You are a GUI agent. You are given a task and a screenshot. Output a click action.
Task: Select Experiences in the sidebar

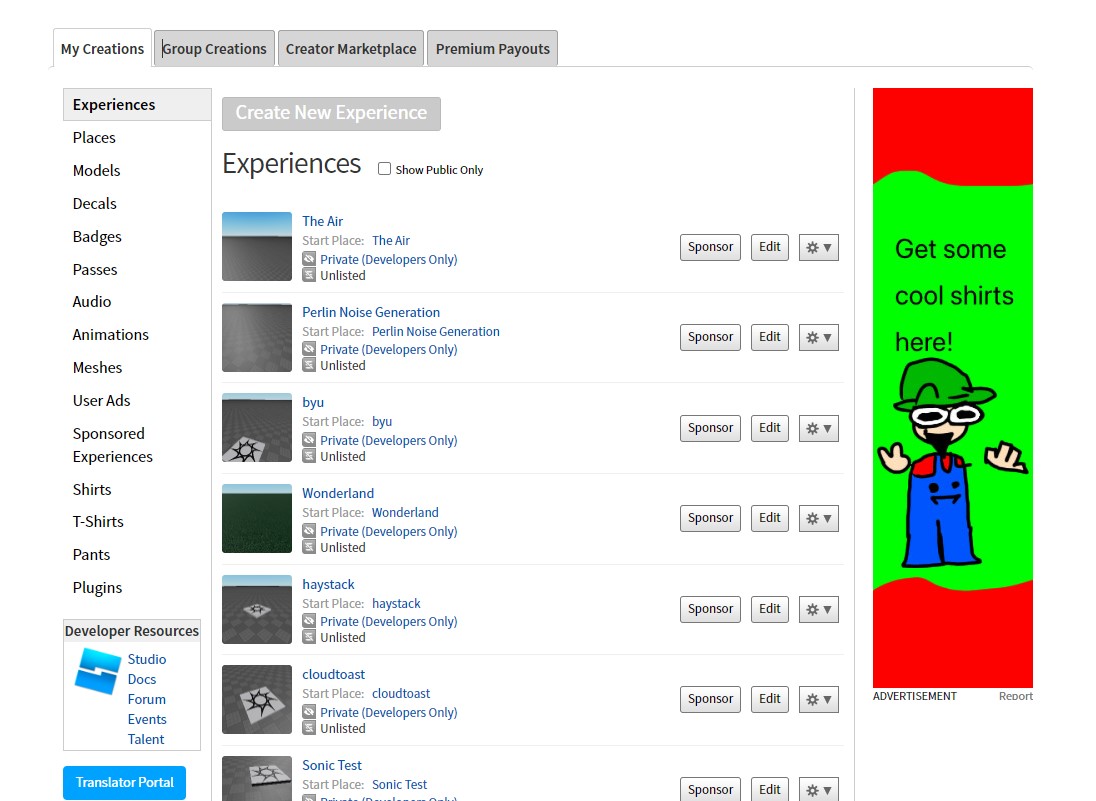137,104
